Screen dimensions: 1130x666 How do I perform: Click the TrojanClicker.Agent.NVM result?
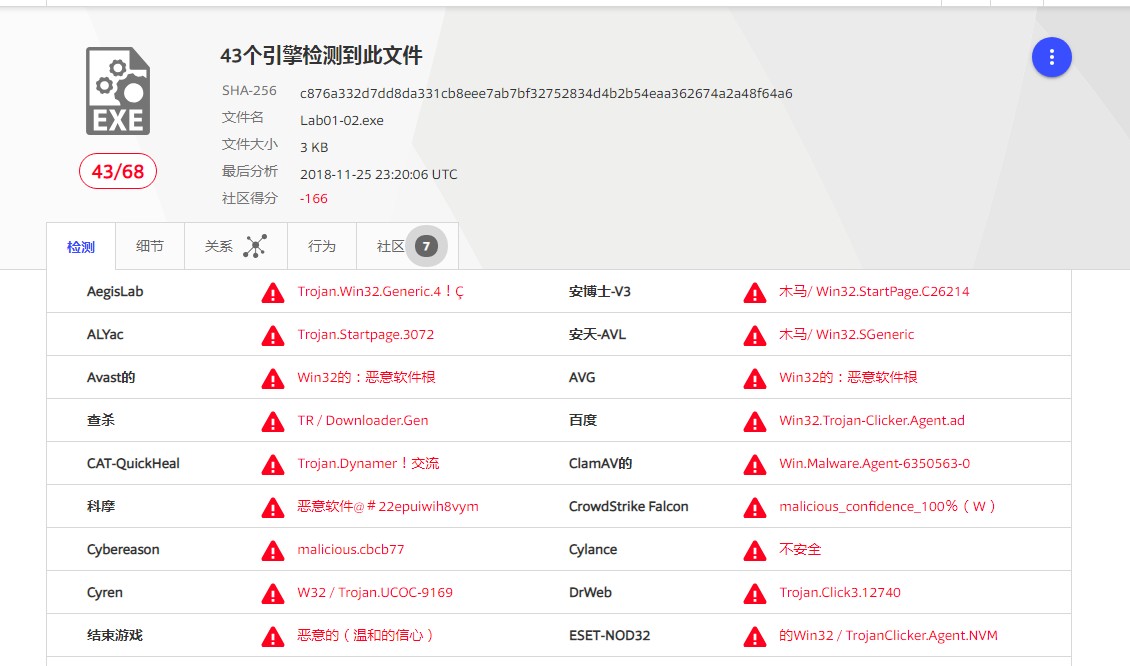pos(888,635)
